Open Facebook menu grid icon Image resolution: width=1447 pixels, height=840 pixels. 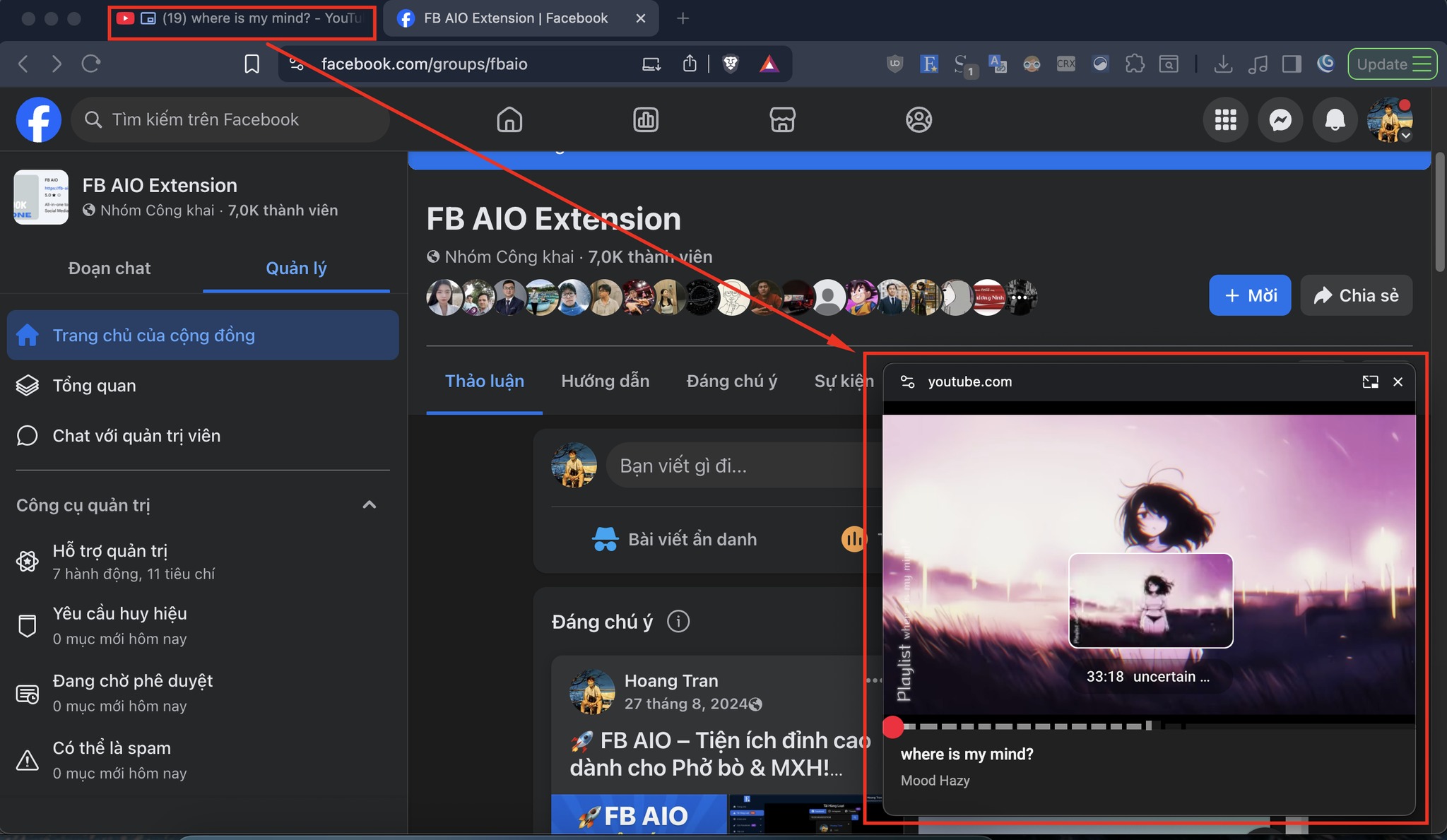[1226, 119]
